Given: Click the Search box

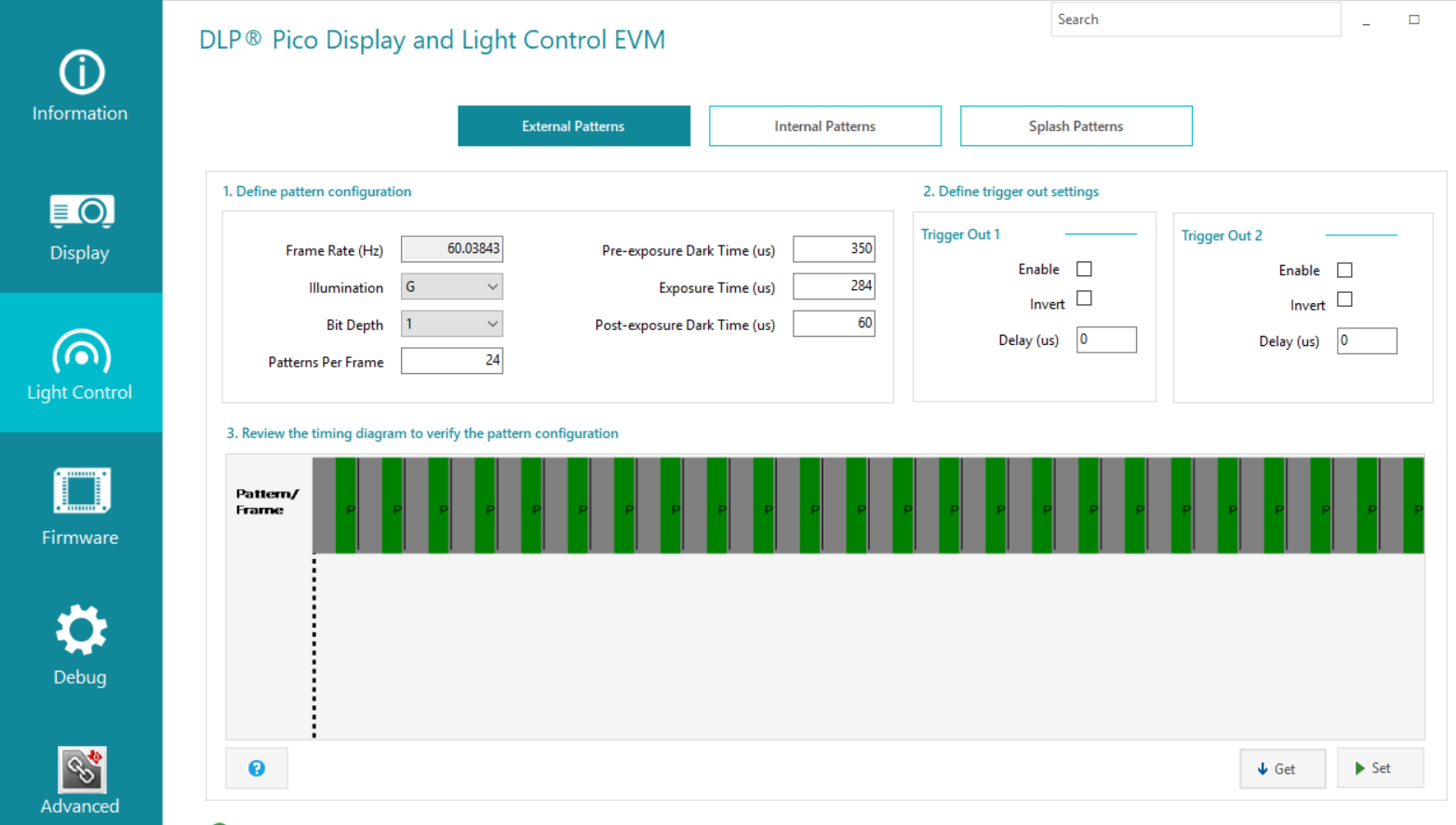Looking at the screenshot, I should click(x=1196, y=20).
